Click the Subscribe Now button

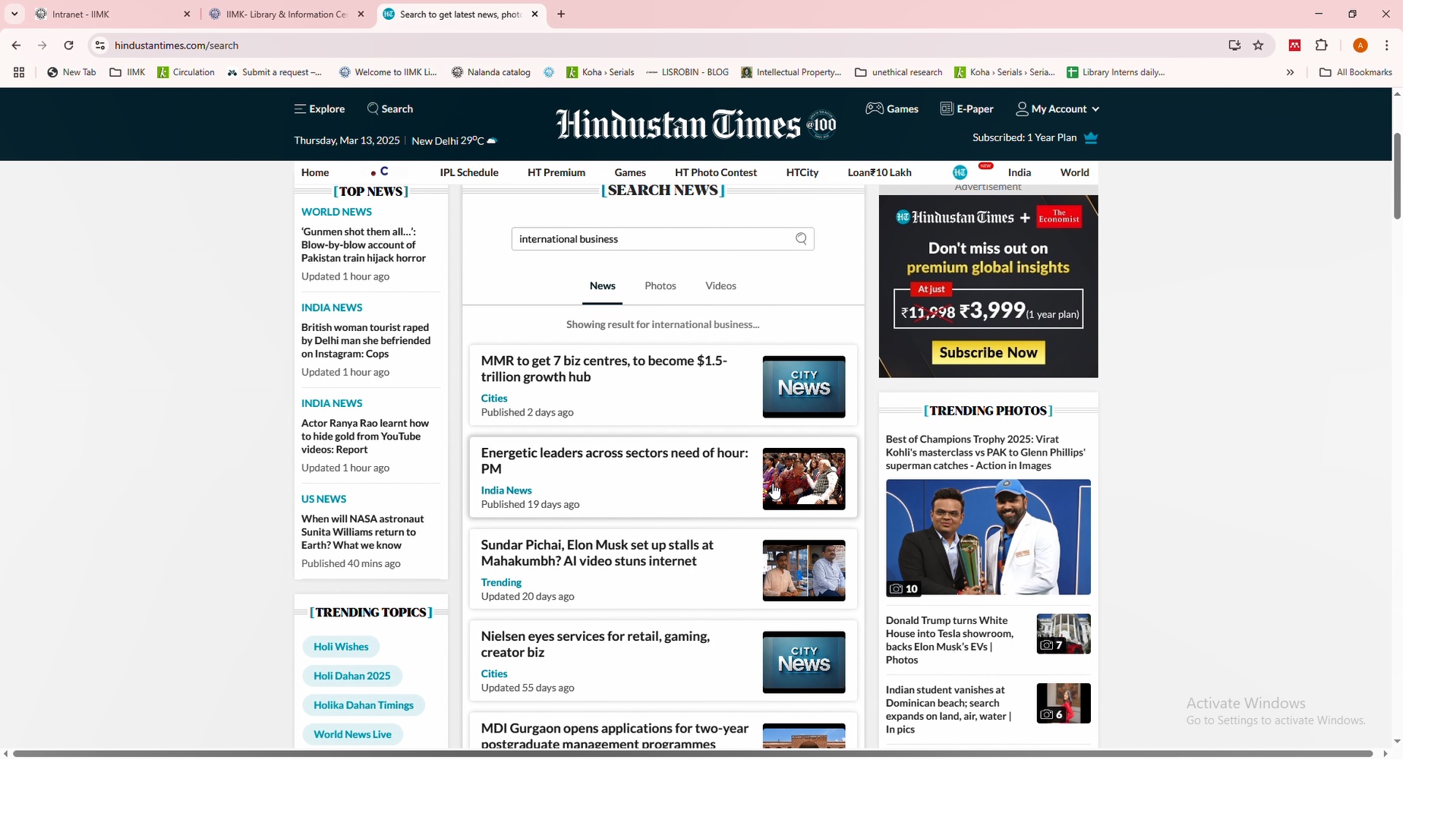click(988, 353)
